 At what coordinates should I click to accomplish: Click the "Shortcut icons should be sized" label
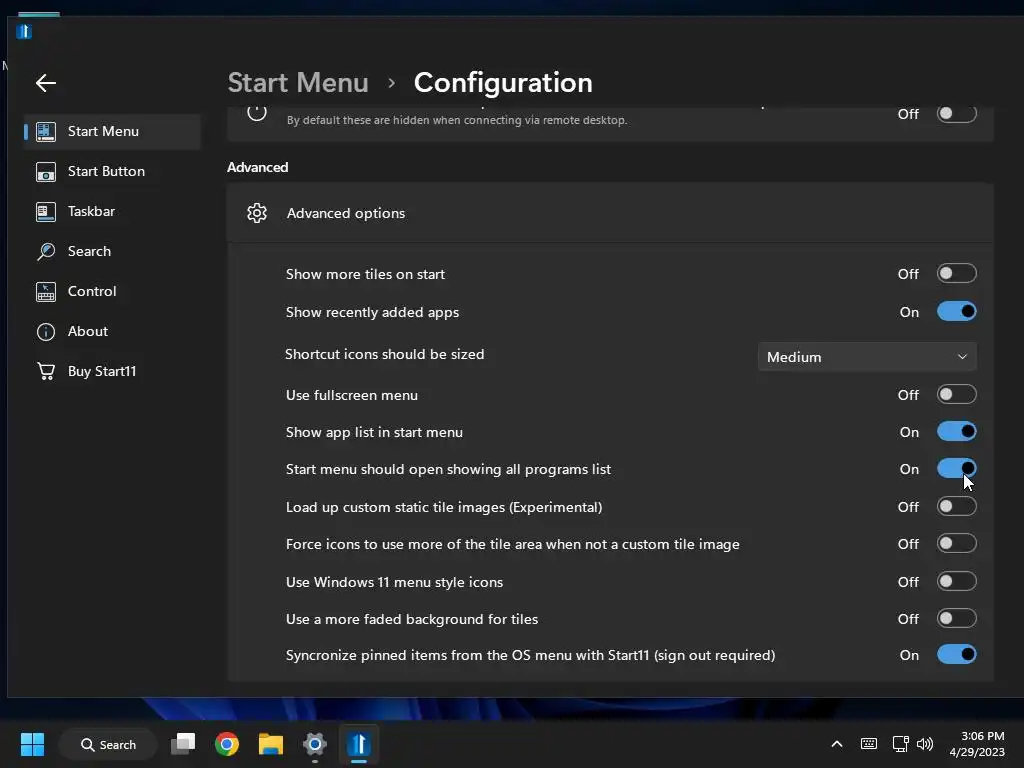(x=385, y=354)
